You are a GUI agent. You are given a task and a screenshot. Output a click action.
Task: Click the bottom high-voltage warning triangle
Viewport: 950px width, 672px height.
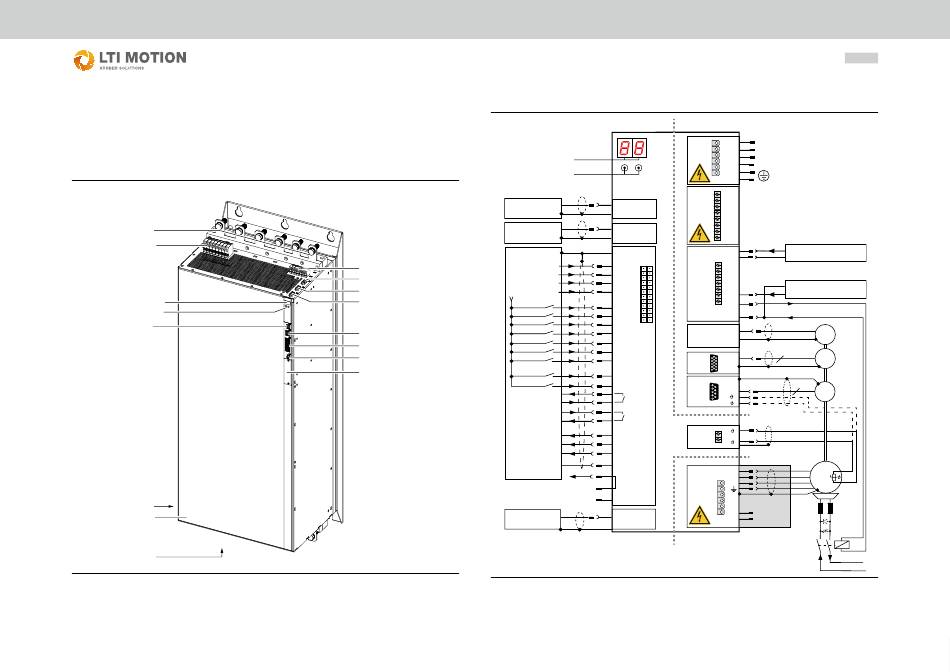(x=700, y=515)
